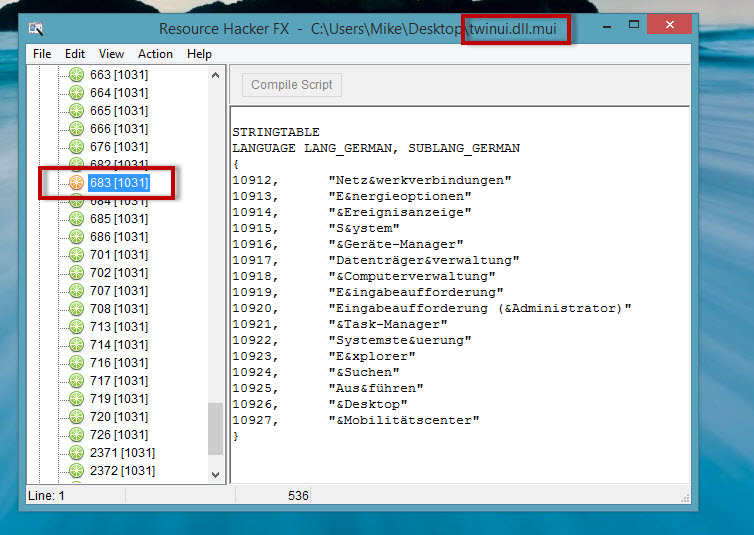754x535 pixels.
Task: Select tree item 663 [1031]
Action: click(x=119, y=75)
